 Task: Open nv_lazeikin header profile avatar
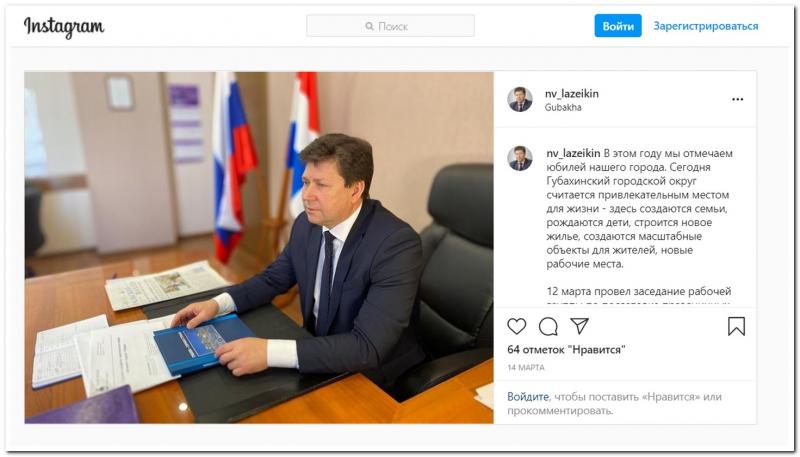520,99
